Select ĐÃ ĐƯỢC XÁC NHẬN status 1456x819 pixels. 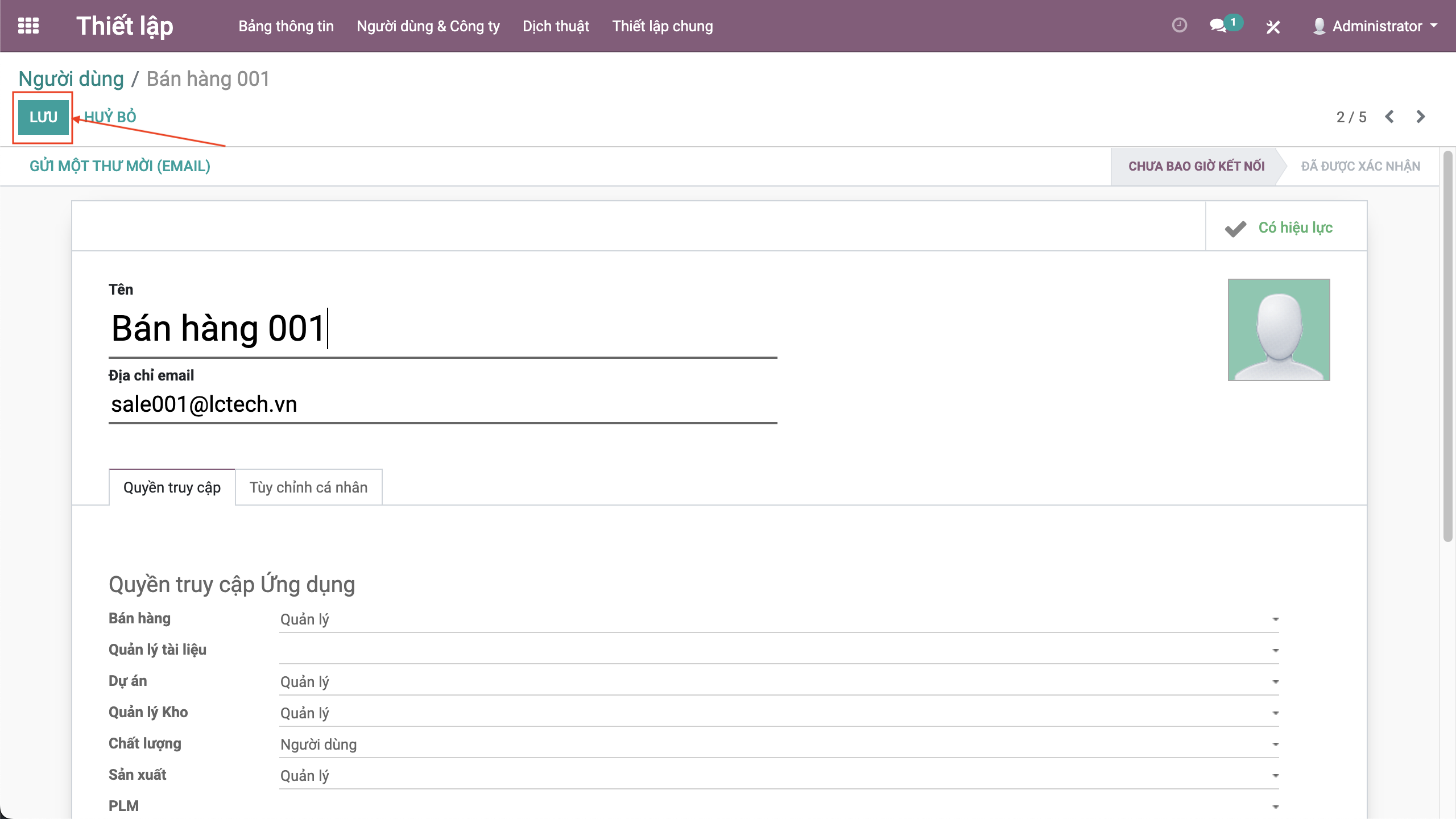click(1360, 166)
